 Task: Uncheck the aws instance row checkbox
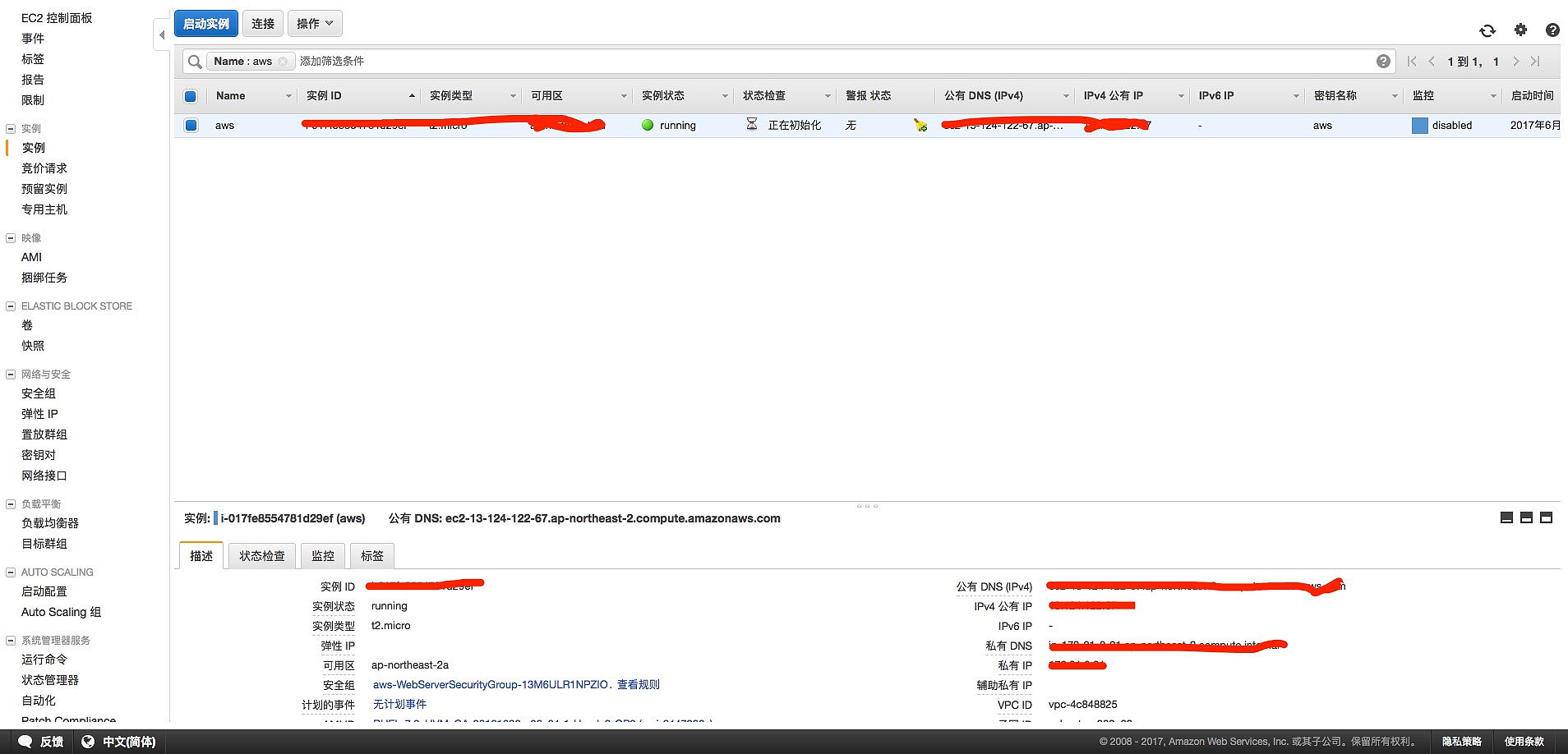pos(191,126)
